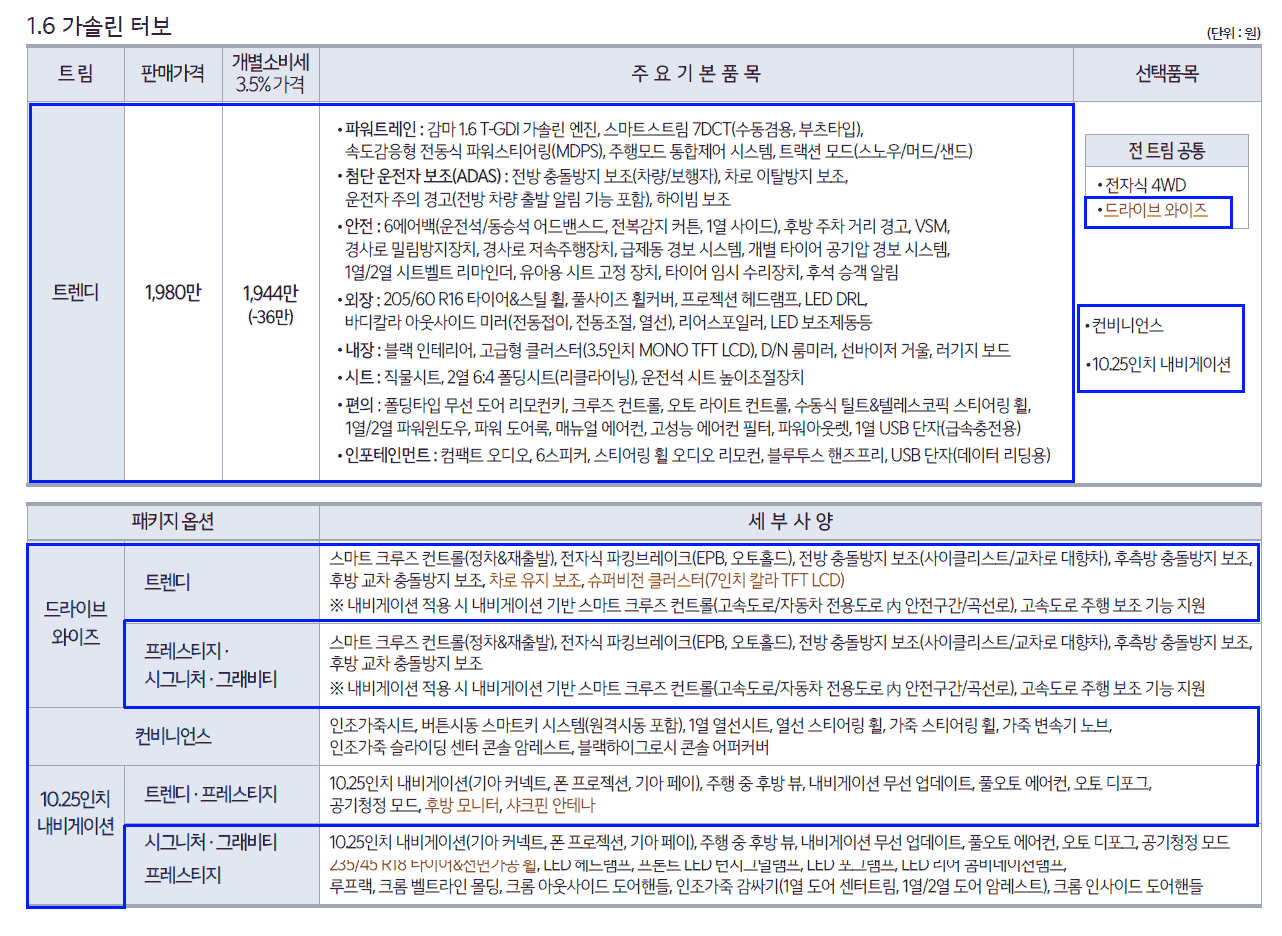Click the '인포테인먼트' bullet label
The height and width of the screenshot is (936, 1282).
389,455
